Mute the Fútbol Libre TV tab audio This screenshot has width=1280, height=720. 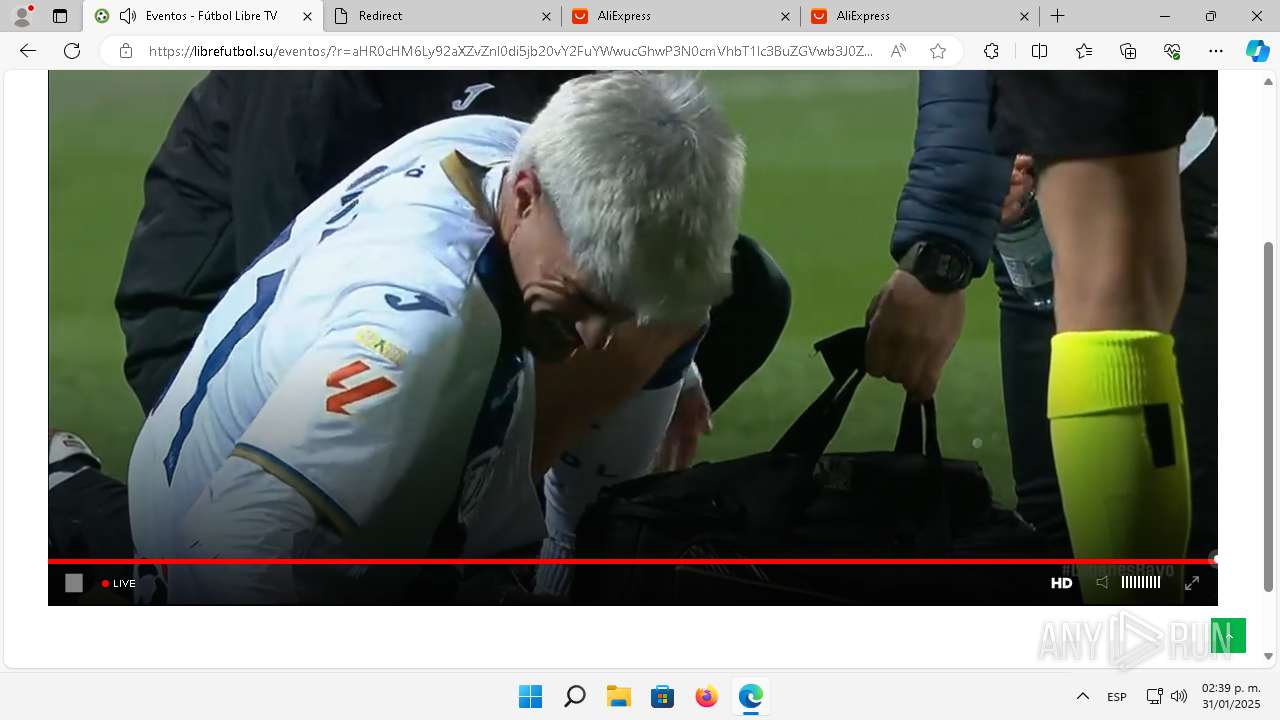pos(127,16)
